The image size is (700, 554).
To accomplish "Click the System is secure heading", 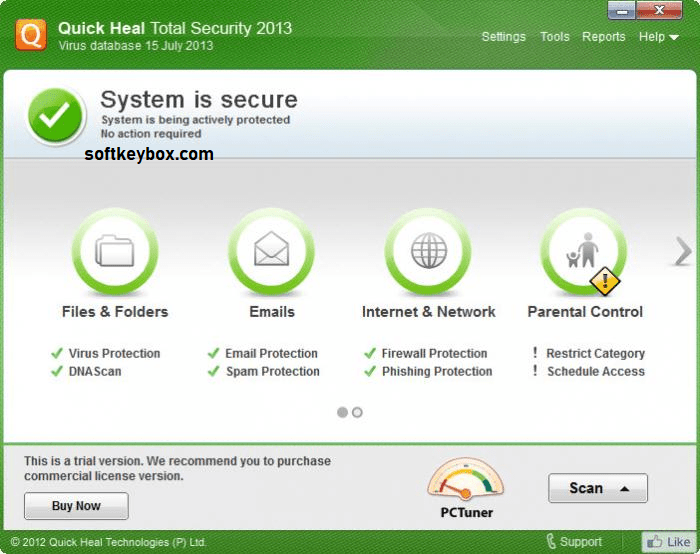I will pyautogui.click(x=199, y=99).
